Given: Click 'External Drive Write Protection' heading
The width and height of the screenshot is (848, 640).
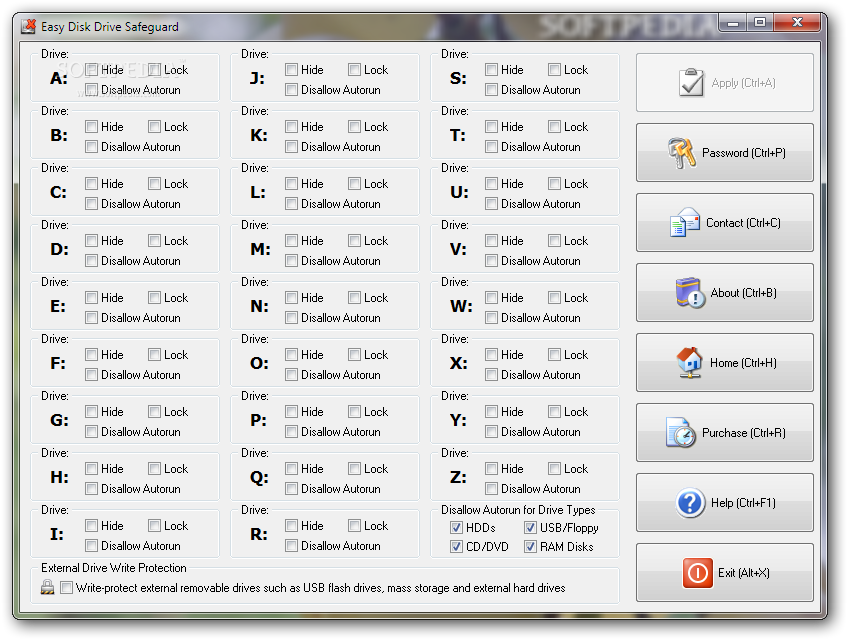Looking at the screenshot, I should tap(114, 568).
